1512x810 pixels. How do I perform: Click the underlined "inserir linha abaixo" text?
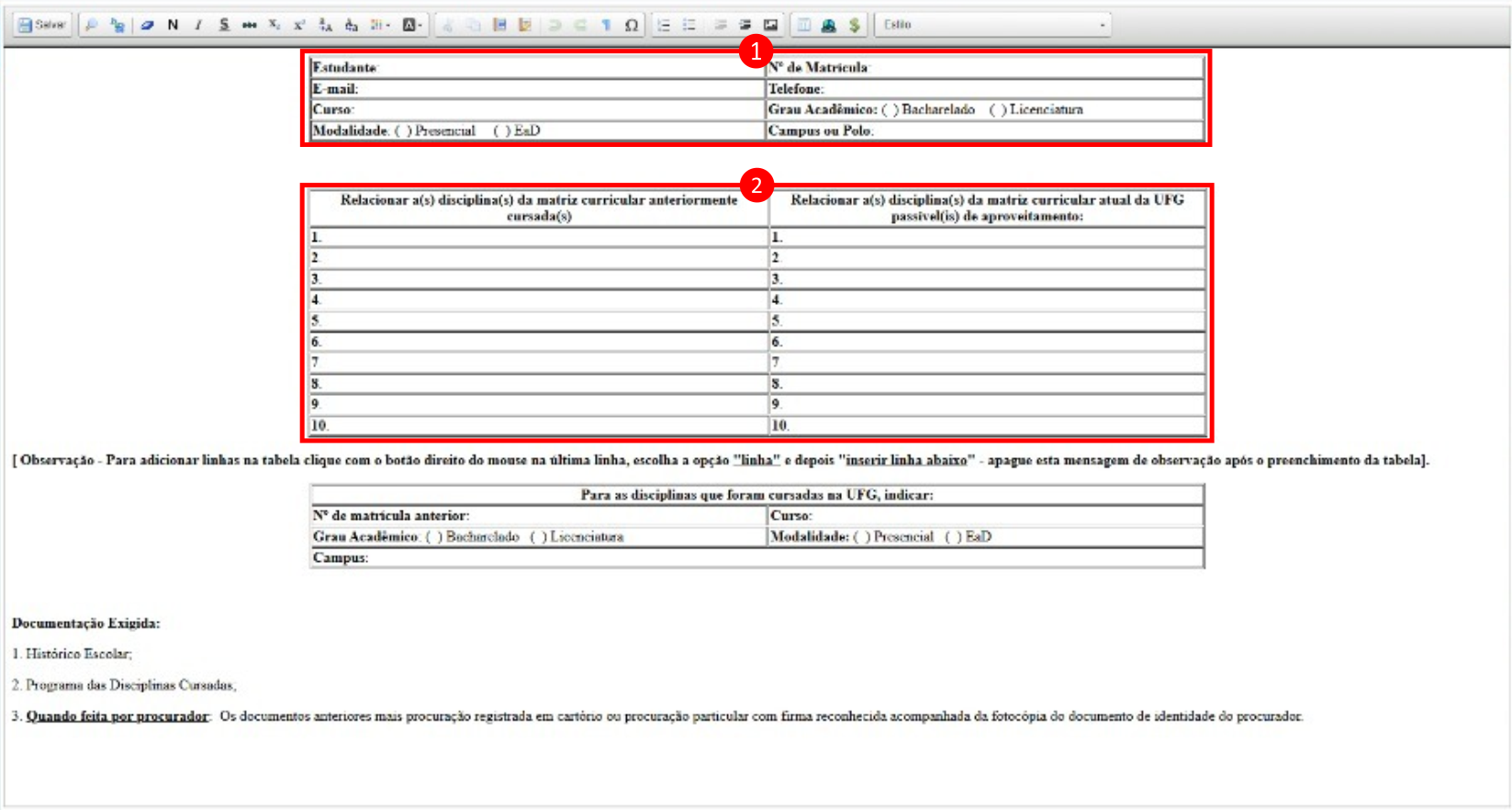[x=907, y=459]
